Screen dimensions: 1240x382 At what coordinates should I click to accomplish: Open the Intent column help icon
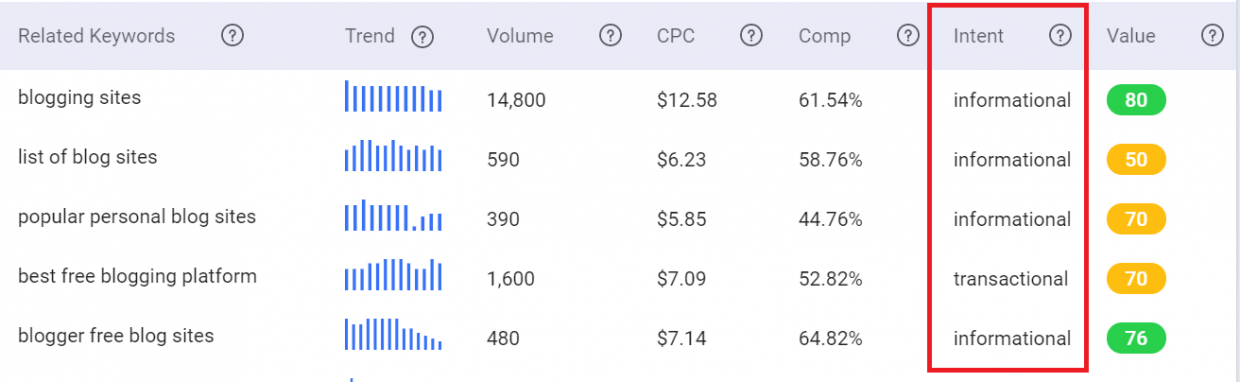1060,36
